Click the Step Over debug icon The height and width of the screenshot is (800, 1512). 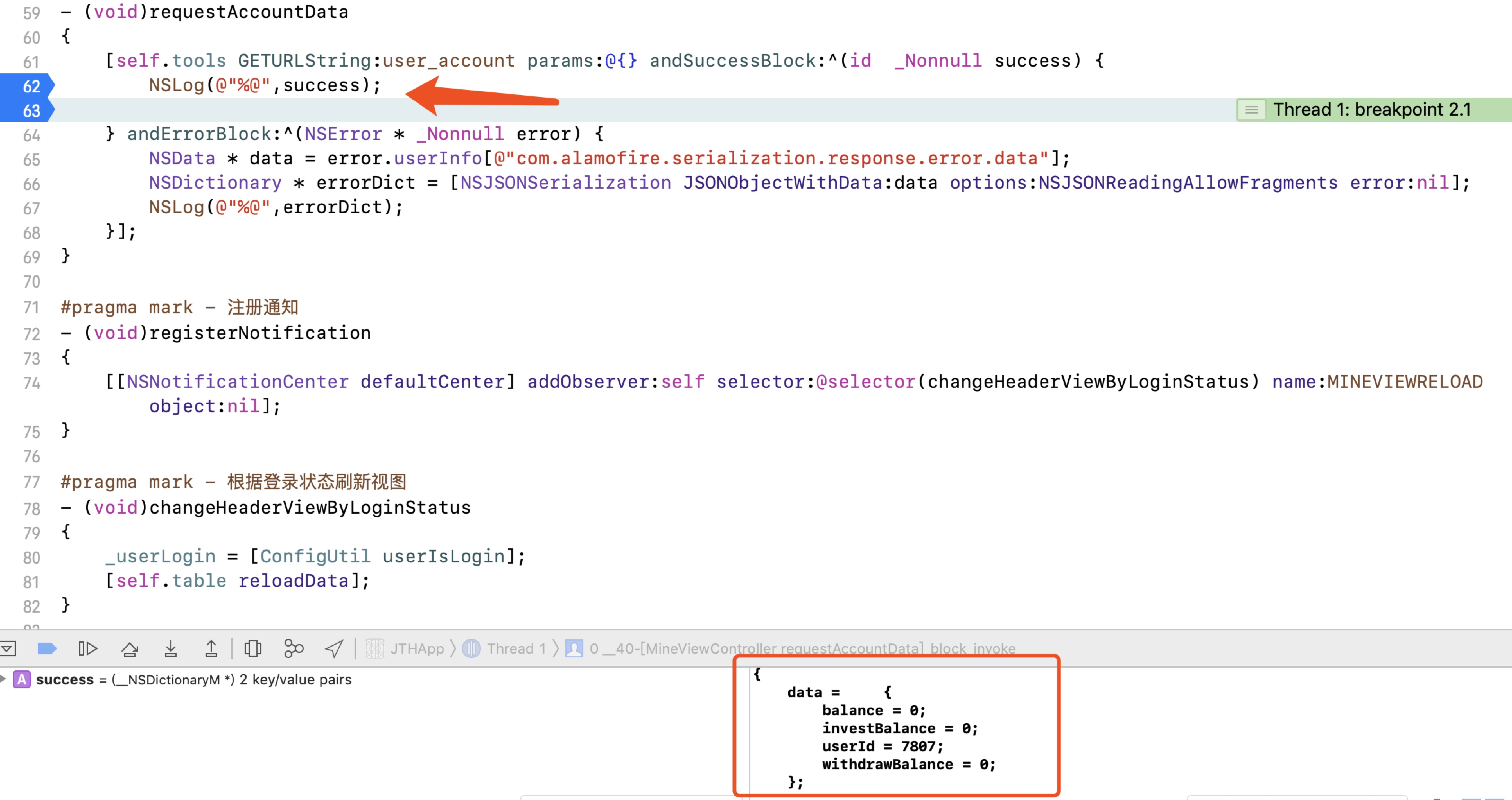coord(130,648)
